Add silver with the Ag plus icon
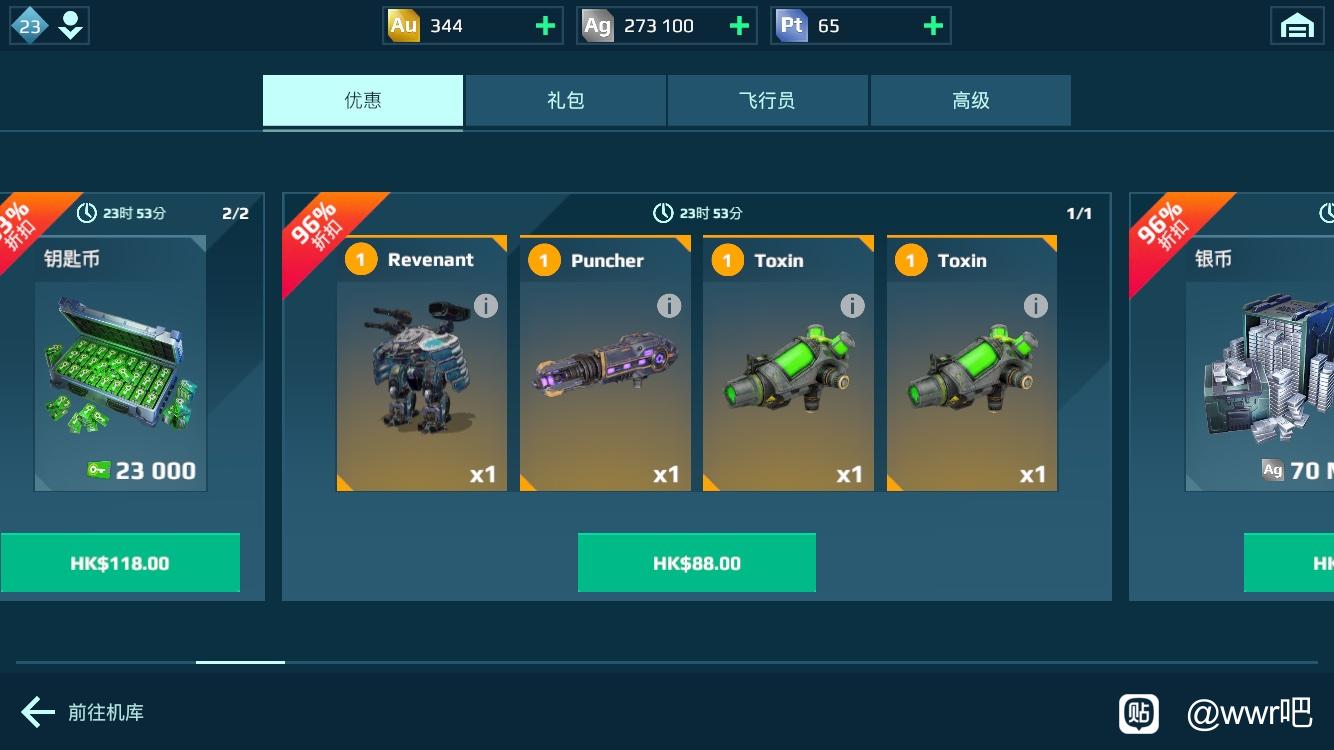This screenshot has width=1334, height=750. point(739,26)
